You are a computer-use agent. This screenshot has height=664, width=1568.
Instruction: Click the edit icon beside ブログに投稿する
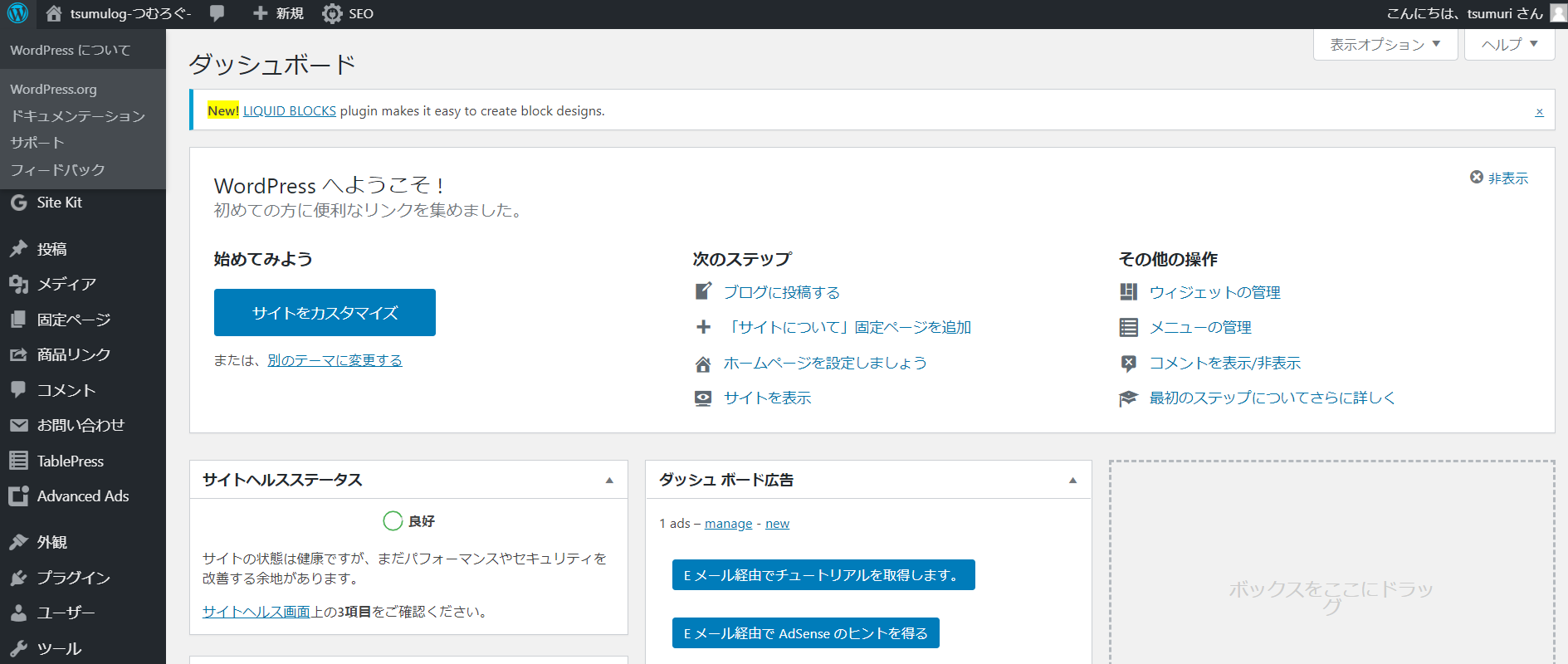pyautogui.click(x=703, y=291)
